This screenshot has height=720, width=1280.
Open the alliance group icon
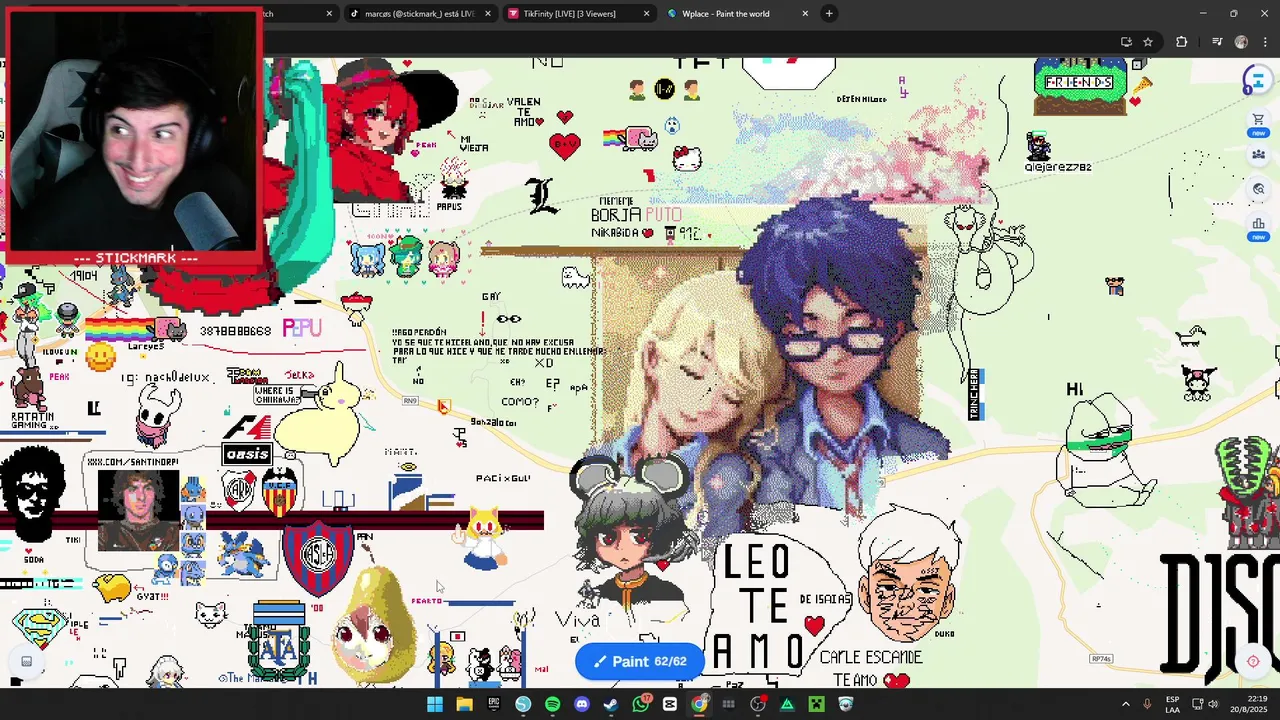tap(1258, 155)
